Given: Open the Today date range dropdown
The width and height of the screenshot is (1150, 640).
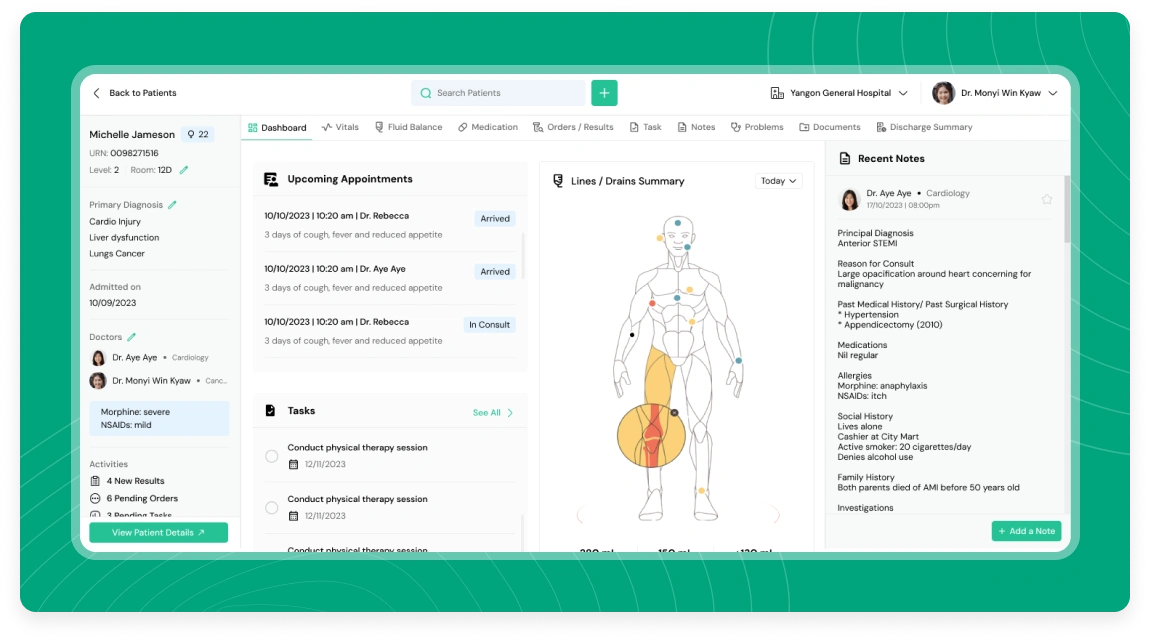Looking at the screenshot, I should (x=778, y=181).
